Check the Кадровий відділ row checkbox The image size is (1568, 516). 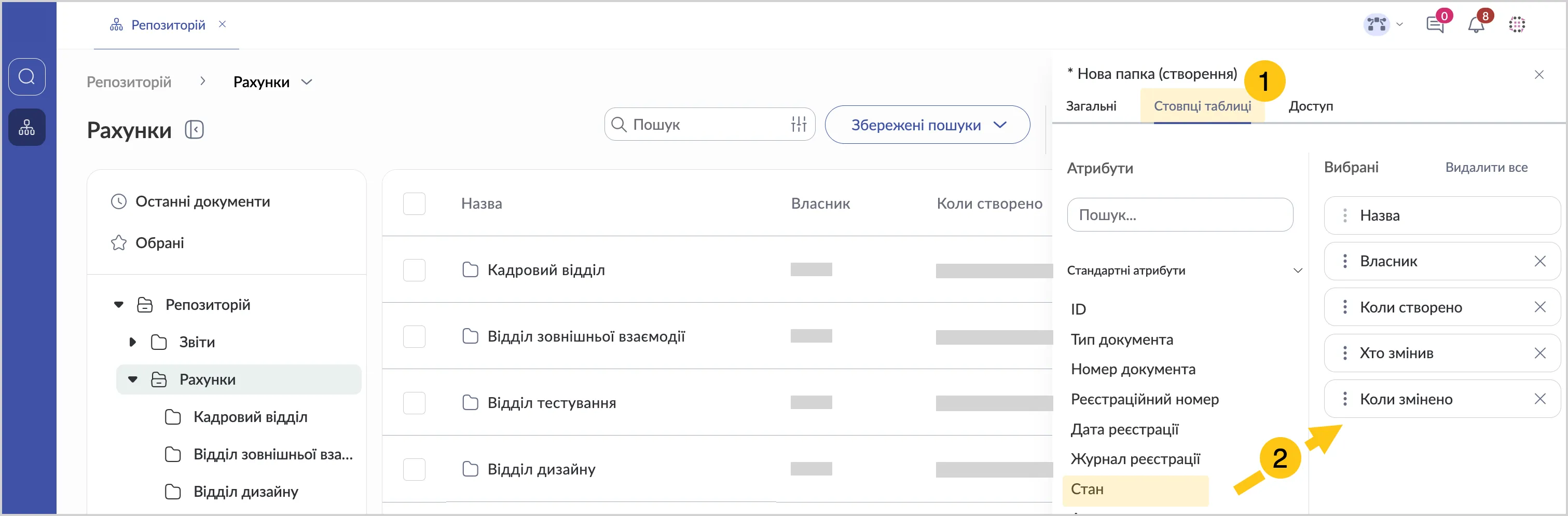414,270
